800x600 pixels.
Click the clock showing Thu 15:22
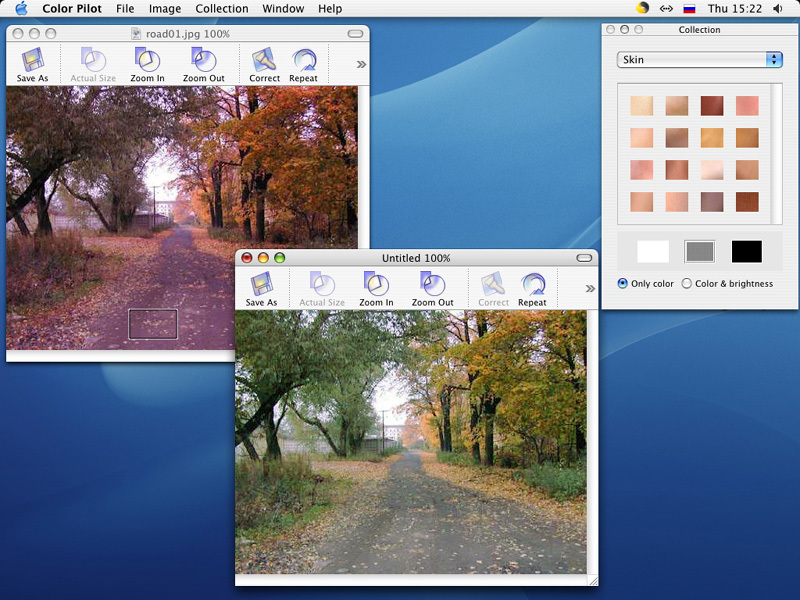pos(734,9)
